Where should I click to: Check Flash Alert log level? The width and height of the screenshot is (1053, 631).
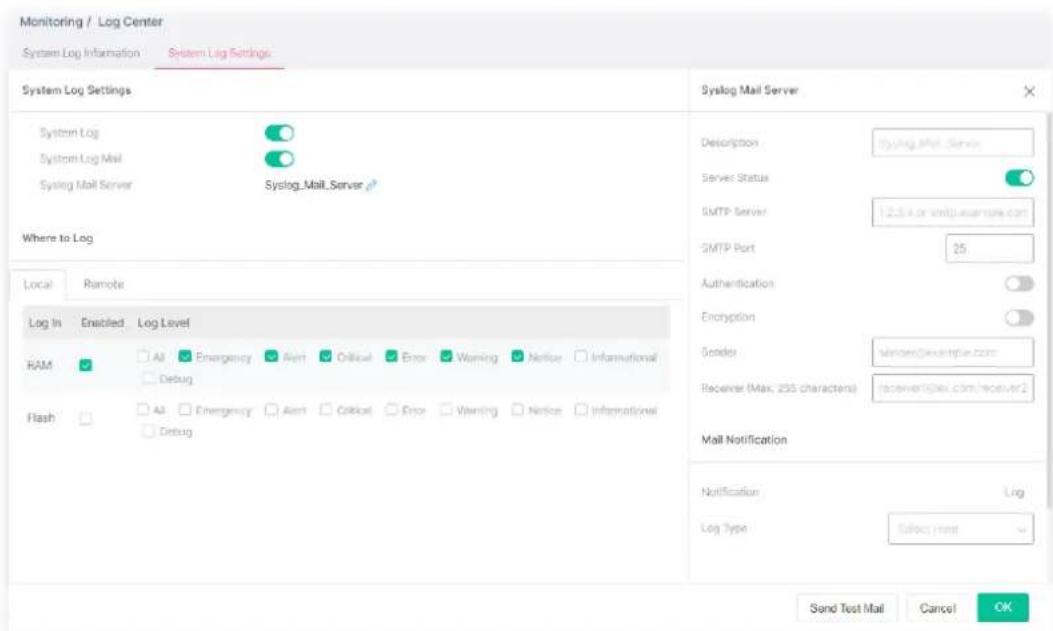[x=271, y=409]
